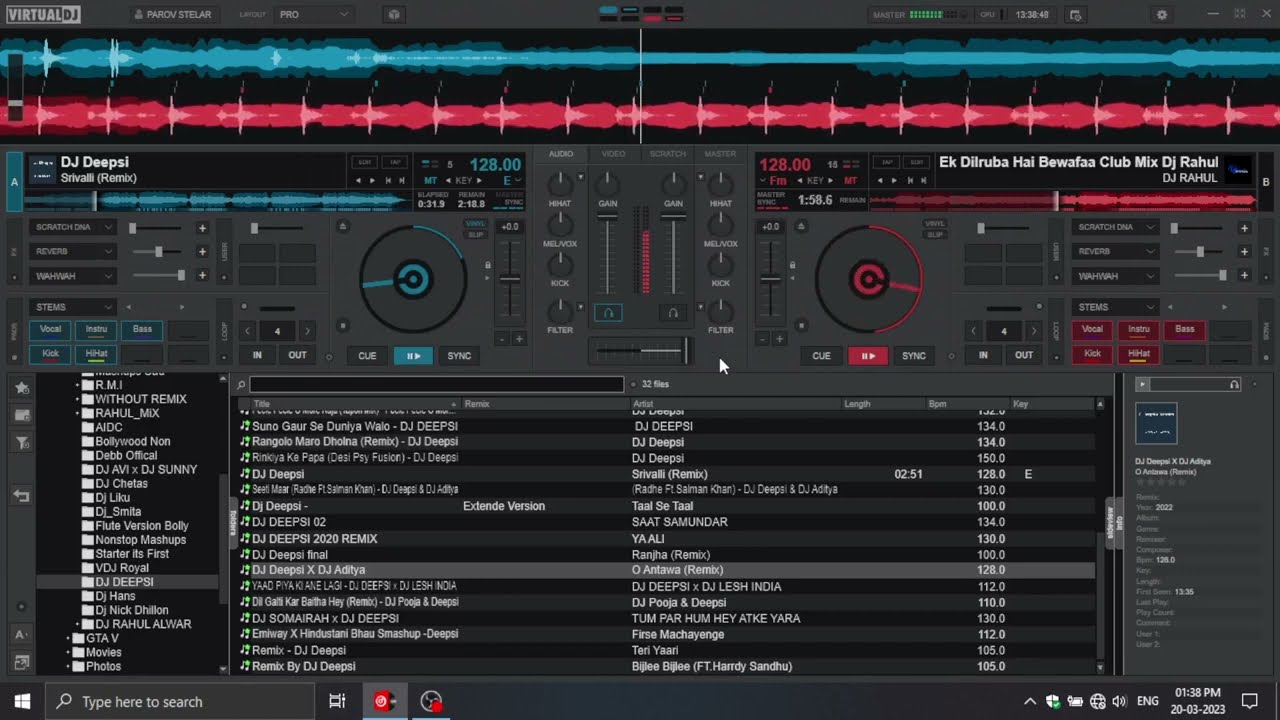Switch to the SCRATCH mixer tab

pos(667,154)
